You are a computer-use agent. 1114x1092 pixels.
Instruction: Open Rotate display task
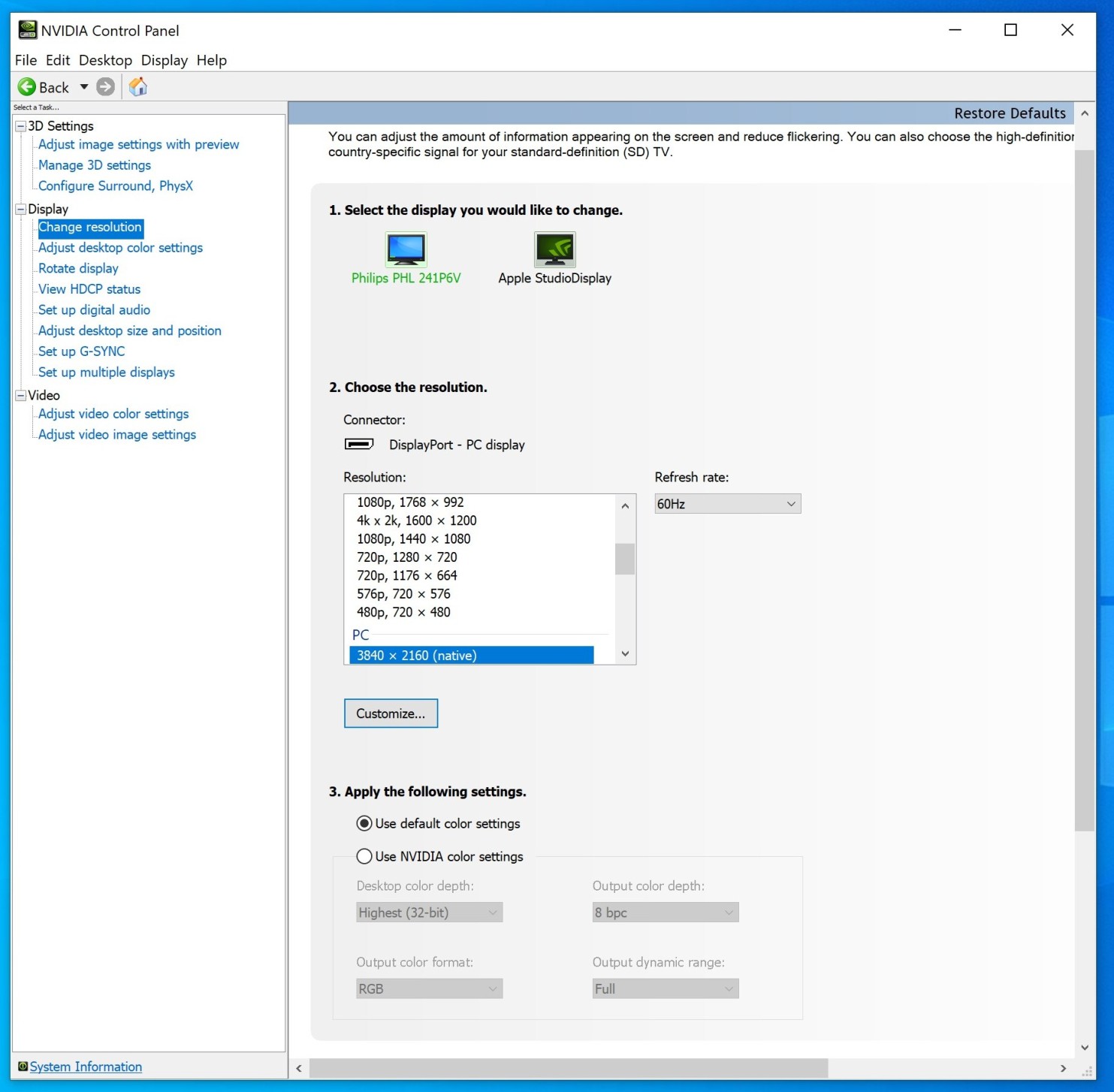[78, 268]
